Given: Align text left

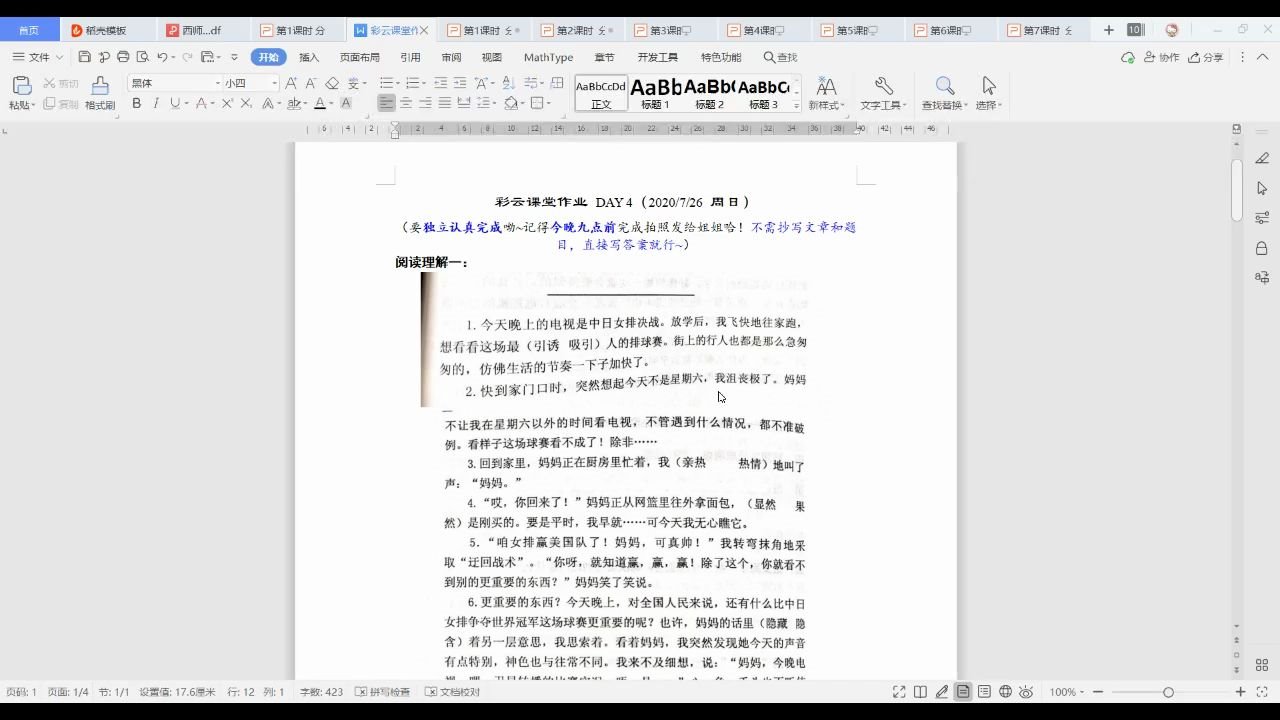Looking at the screenshot, I should click(x=387, y=103).
